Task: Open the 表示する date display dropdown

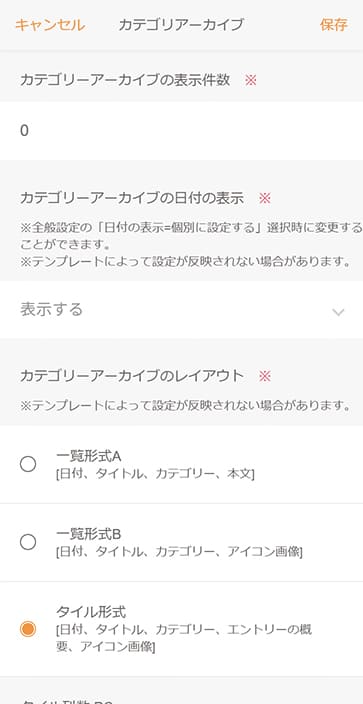Action: [182, 310]
